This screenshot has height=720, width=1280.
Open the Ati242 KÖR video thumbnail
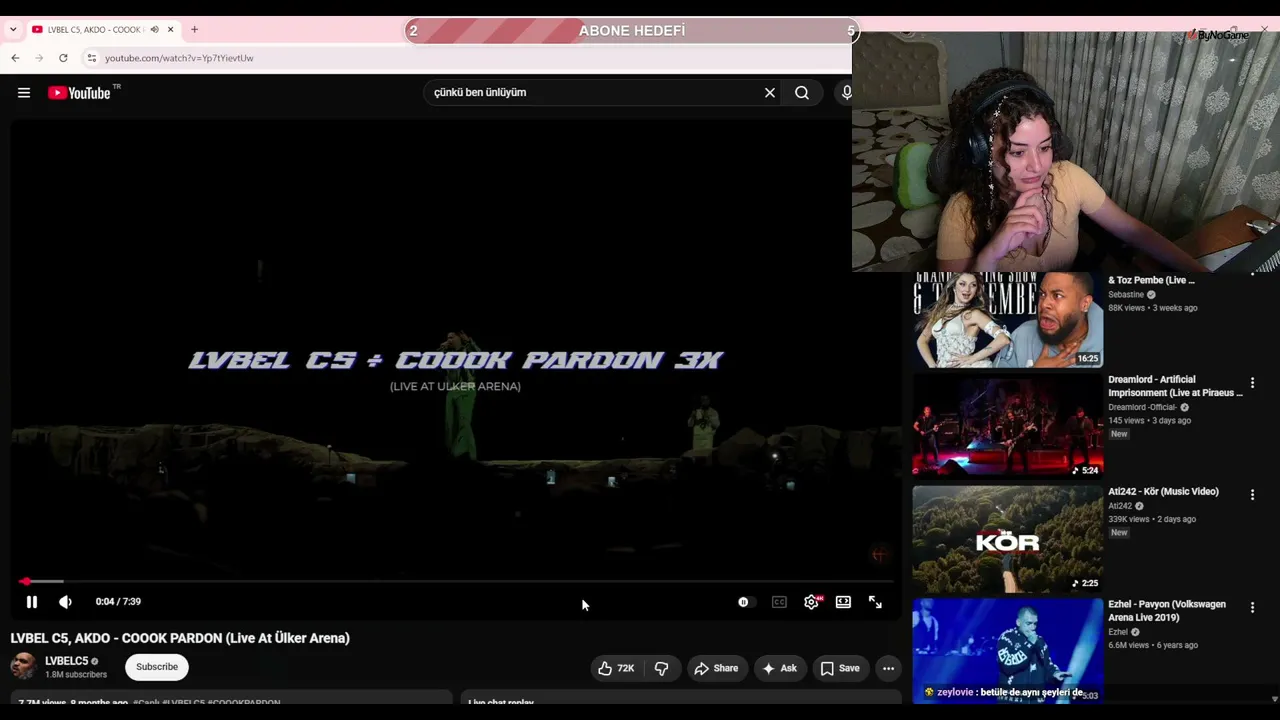[1008, 539]
